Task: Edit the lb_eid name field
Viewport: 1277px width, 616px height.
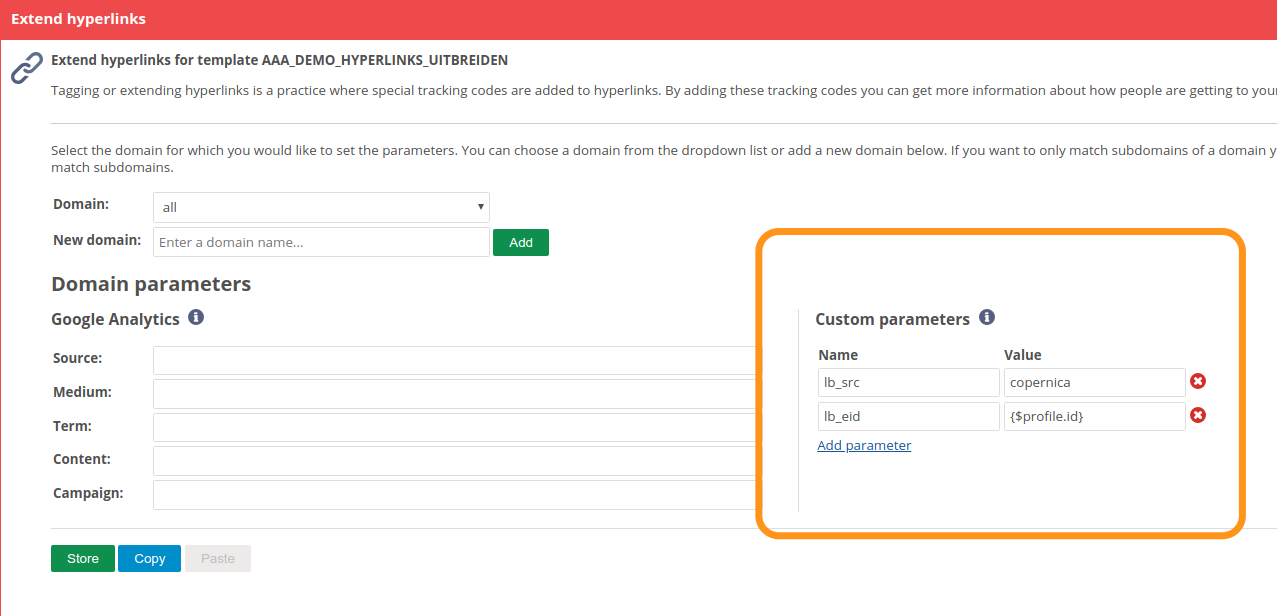Action: coord(908,416)
